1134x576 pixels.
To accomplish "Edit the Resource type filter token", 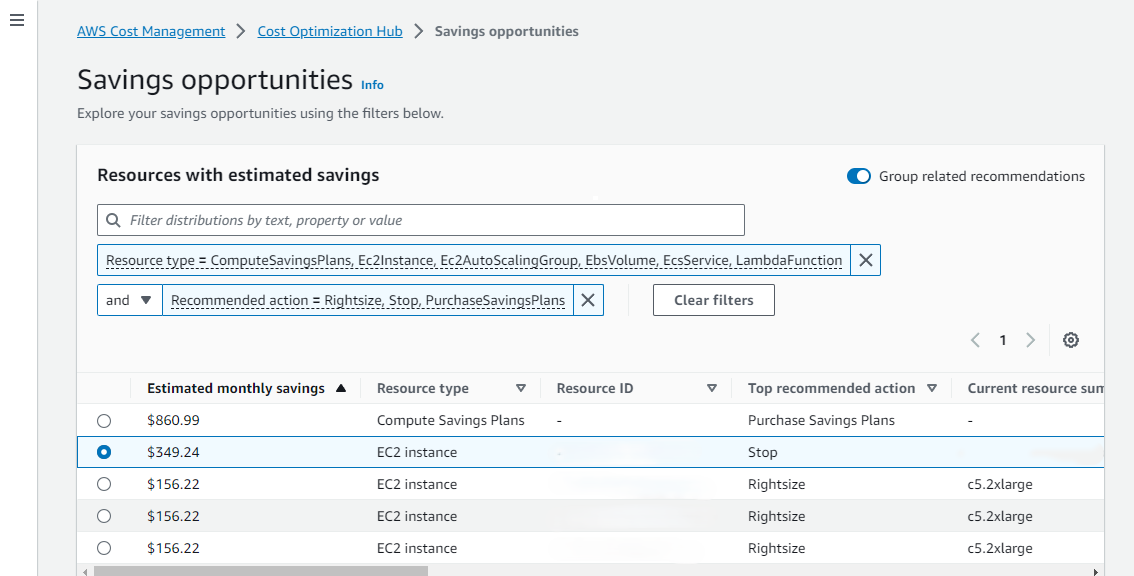I will [x=474, y=261].
